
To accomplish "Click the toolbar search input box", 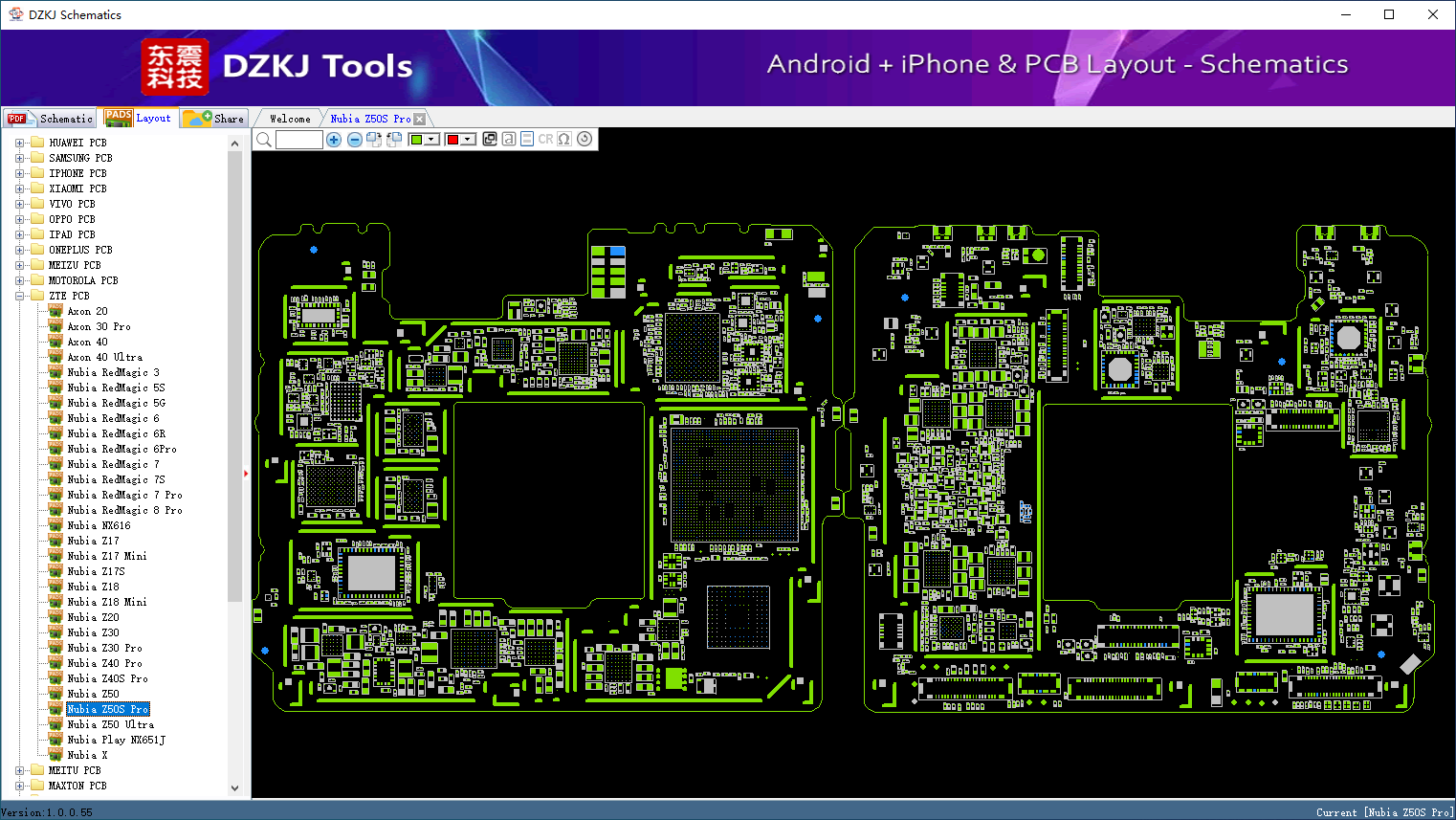I will 299,140.
